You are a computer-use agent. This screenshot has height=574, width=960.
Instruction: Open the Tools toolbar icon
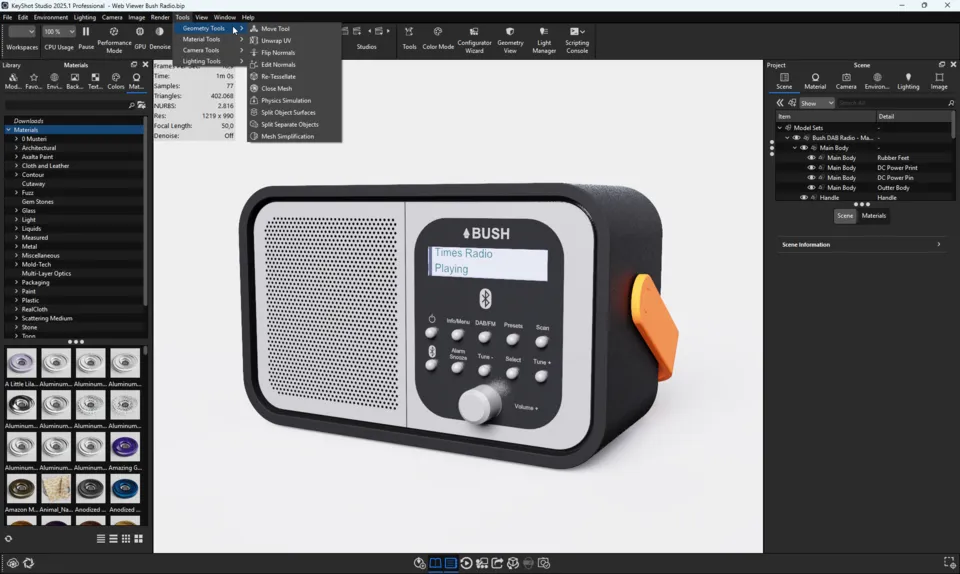pyautogui.click(x=409, y=32)
